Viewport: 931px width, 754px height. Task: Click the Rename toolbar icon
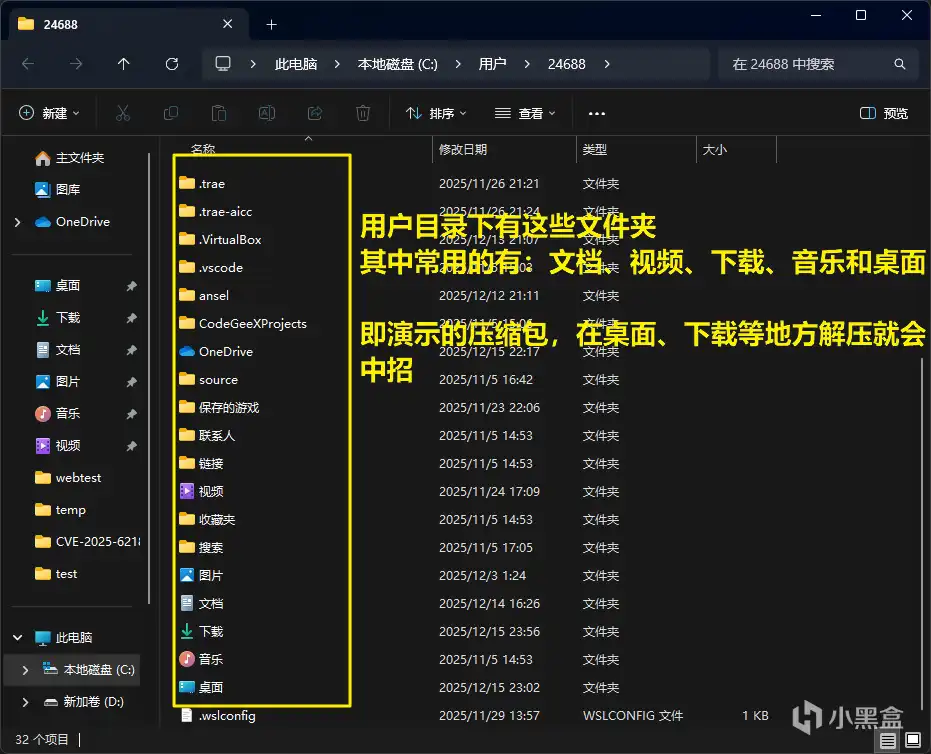click(x=267, y=113)
